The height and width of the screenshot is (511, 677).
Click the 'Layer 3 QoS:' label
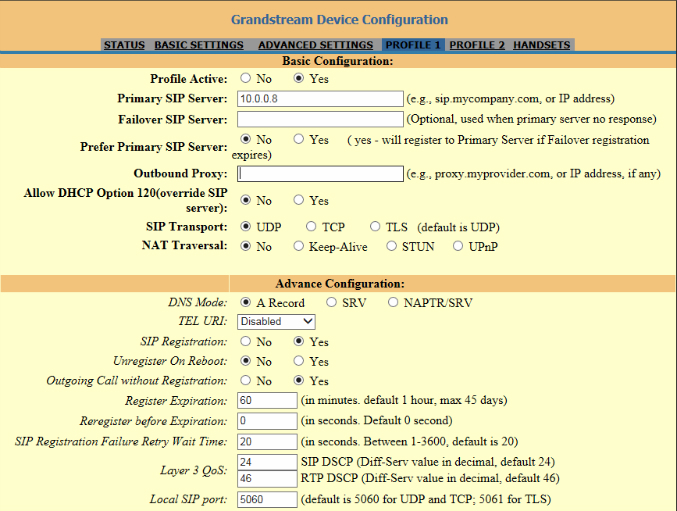click(193, 470)
